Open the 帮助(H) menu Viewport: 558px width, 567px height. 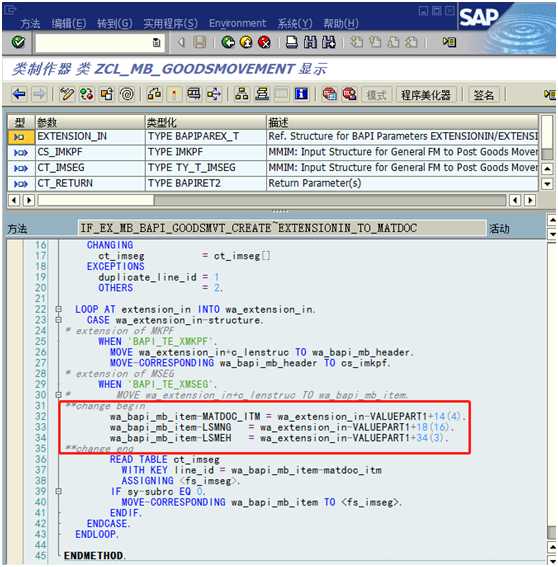click(341, 24)
